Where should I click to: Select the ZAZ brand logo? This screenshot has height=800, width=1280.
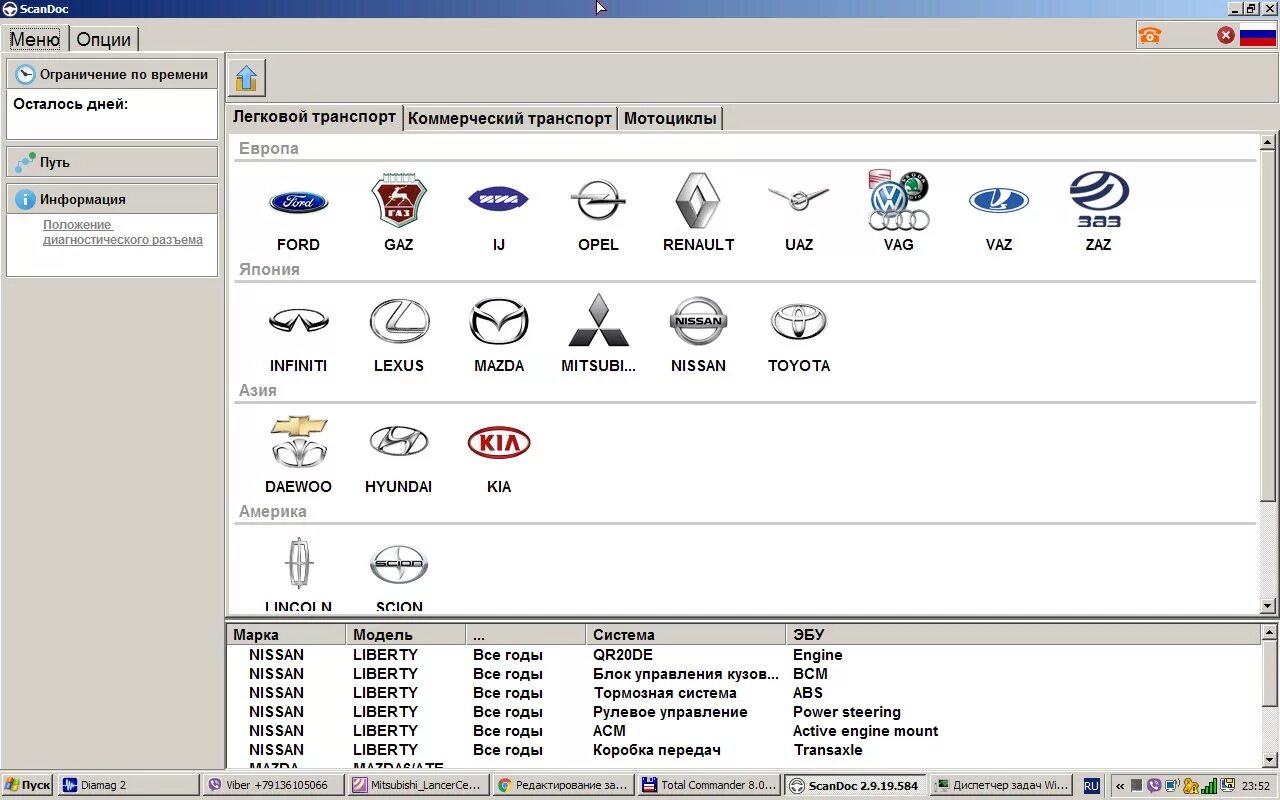point(1098,199)
